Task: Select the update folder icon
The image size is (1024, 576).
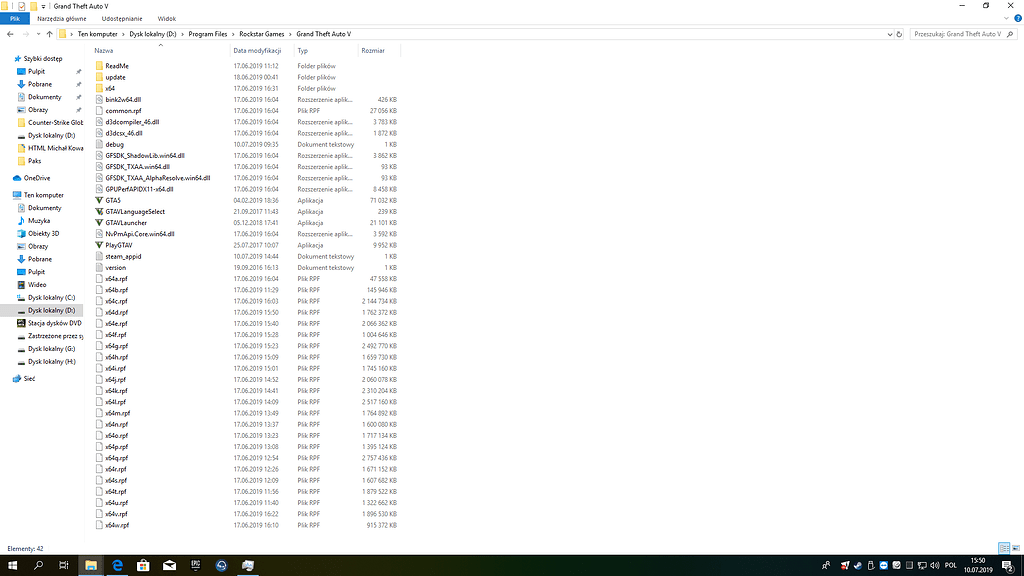Action: [x=99, y=77]
